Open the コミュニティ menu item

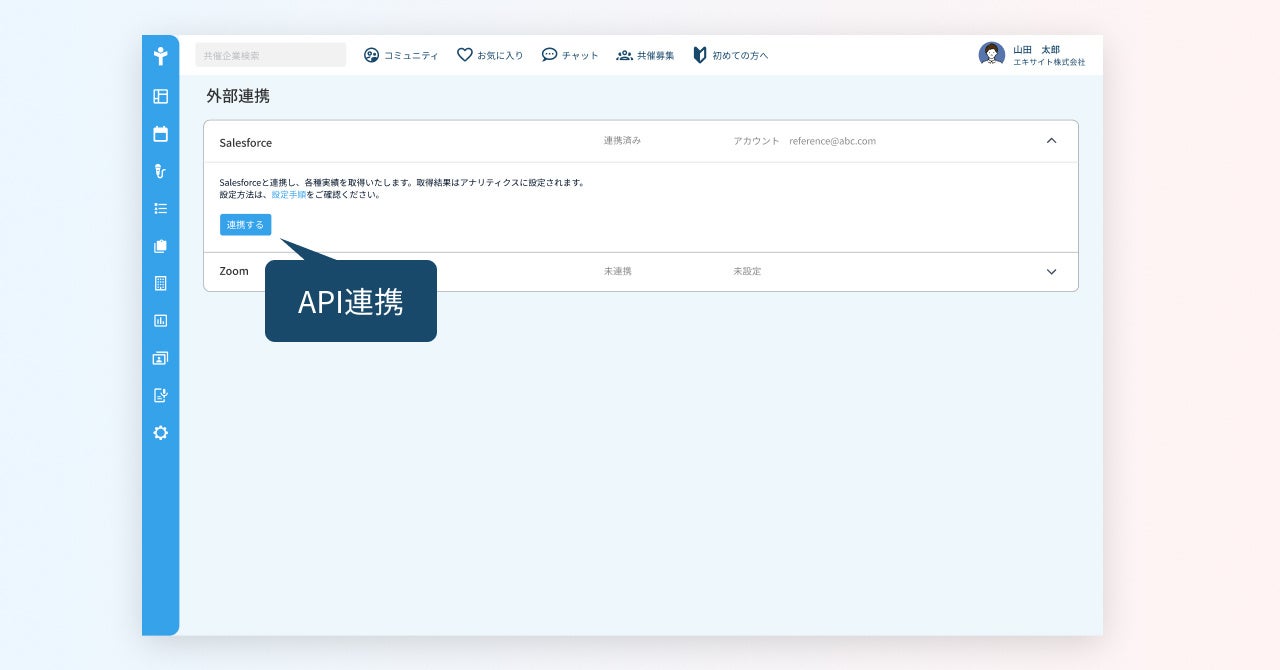pos(401,55)
